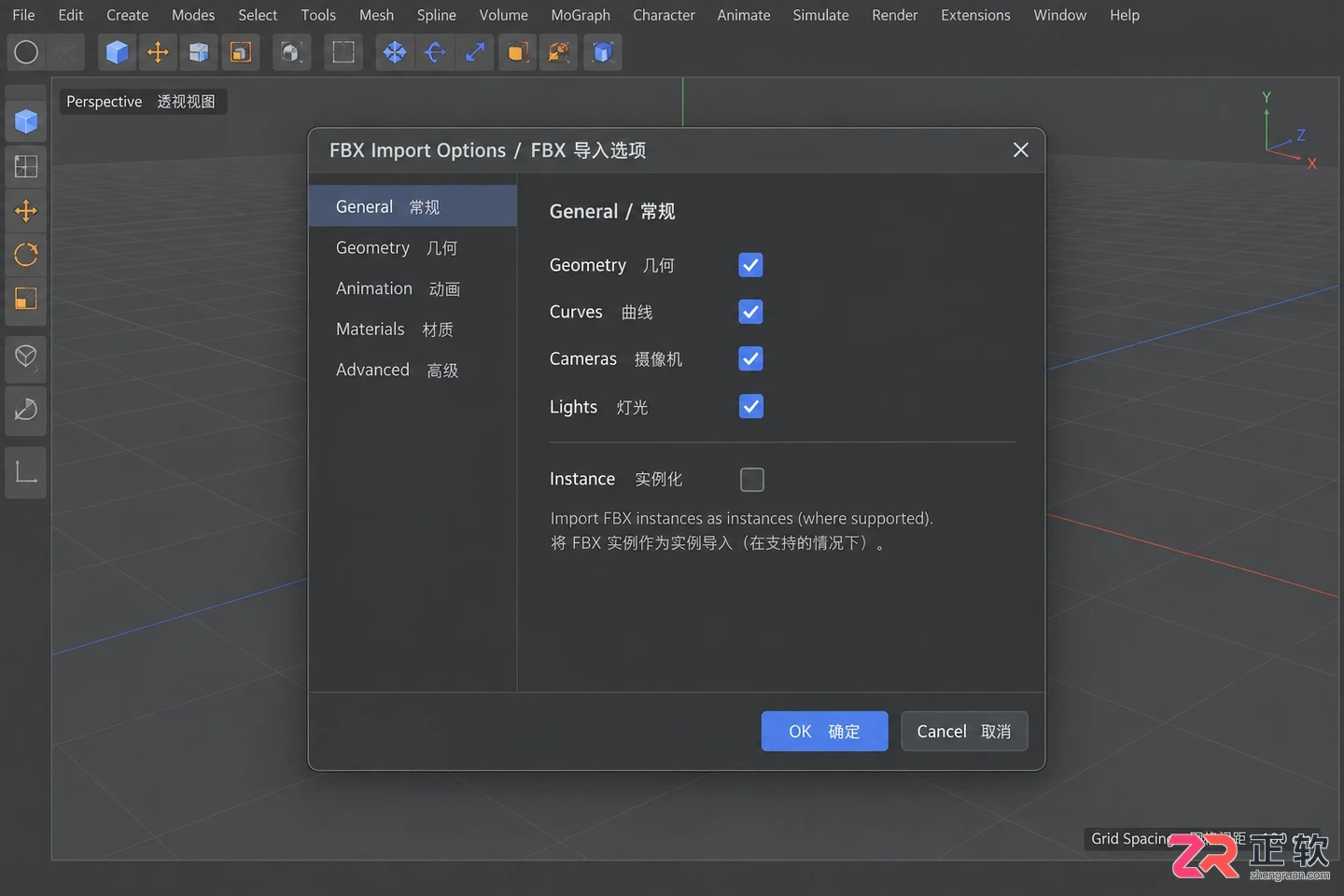
Task: Open the File menu
Action: click(23, 15)
